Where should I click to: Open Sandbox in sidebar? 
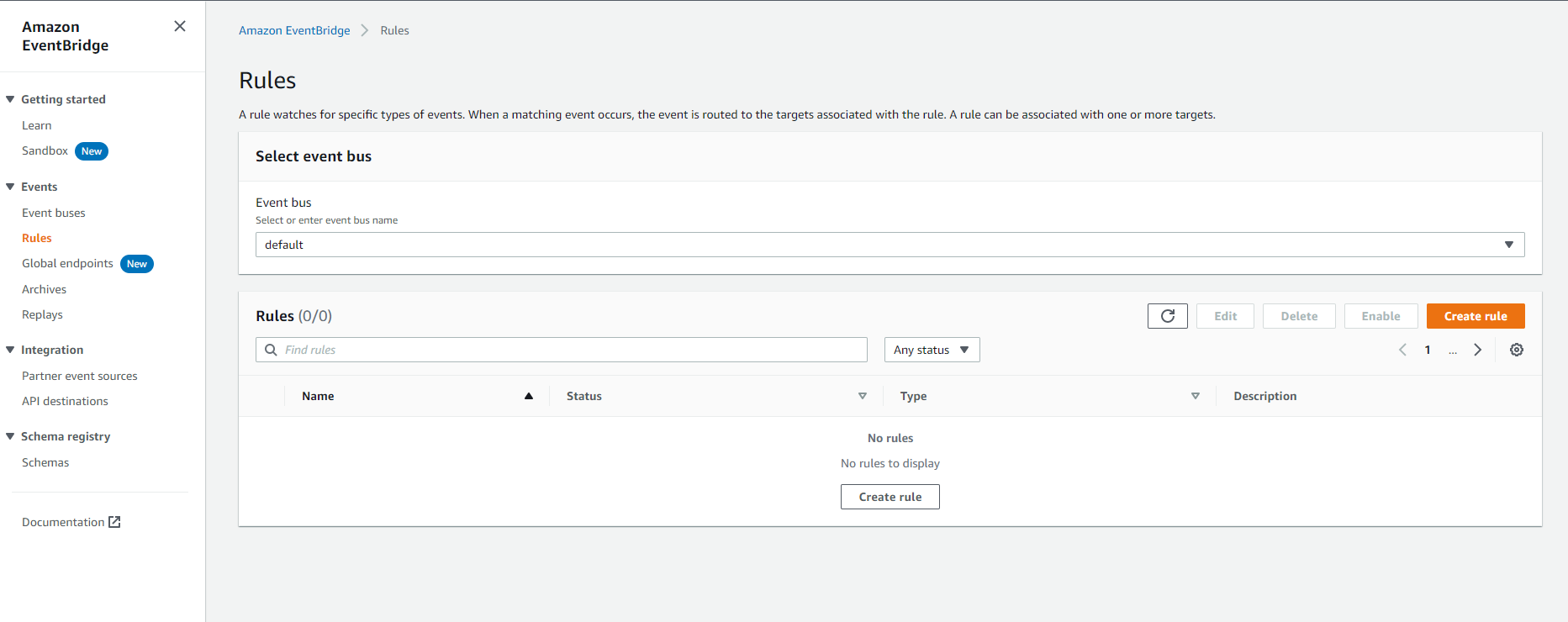pos(45,150)
